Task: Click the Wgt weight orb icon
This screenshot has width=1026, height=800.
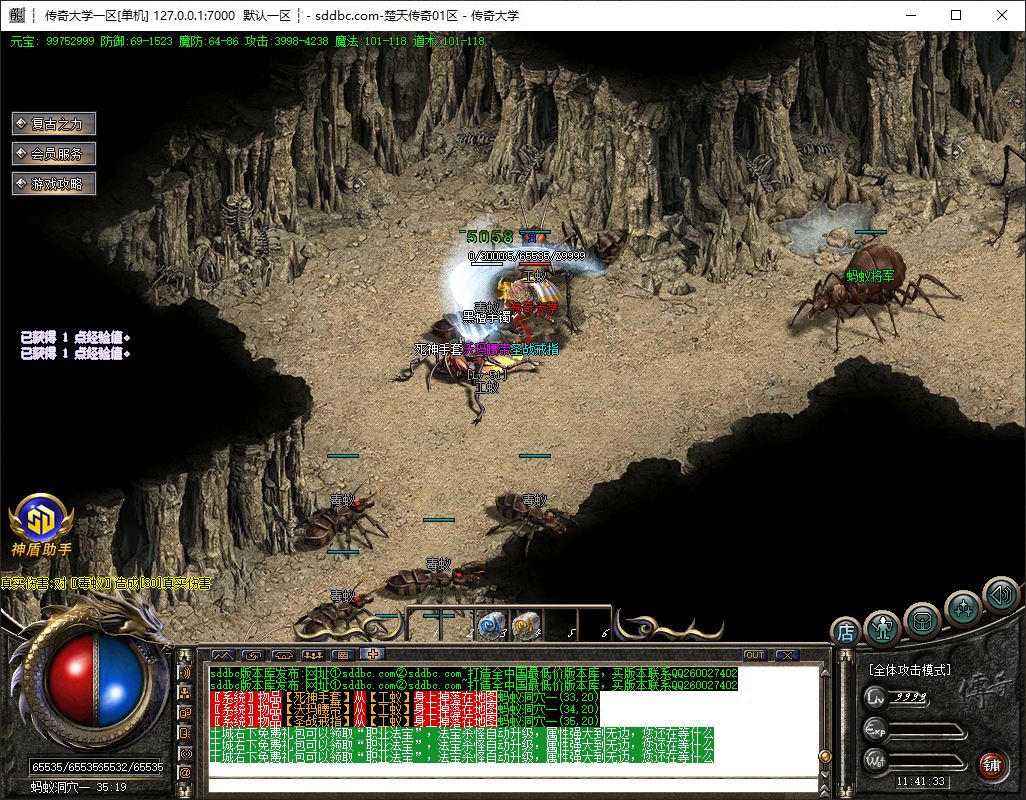Action: 876,761
